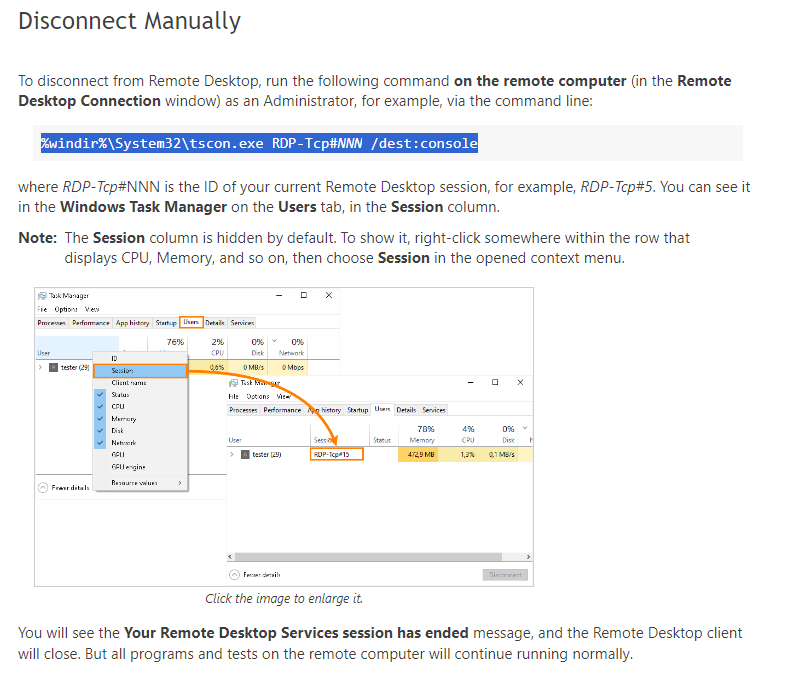Viewport: 785px width, 690px height.
Task: Click the 472,9 MB memory cell
Action: [418, 455]
